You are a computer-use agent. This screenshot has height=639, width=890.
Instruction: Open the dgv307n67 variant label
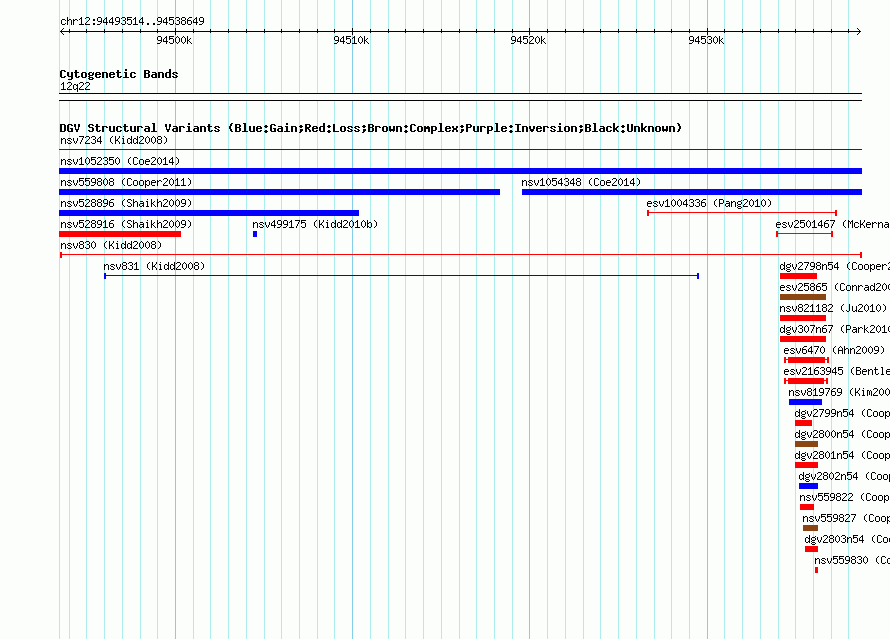coord(834,329)
